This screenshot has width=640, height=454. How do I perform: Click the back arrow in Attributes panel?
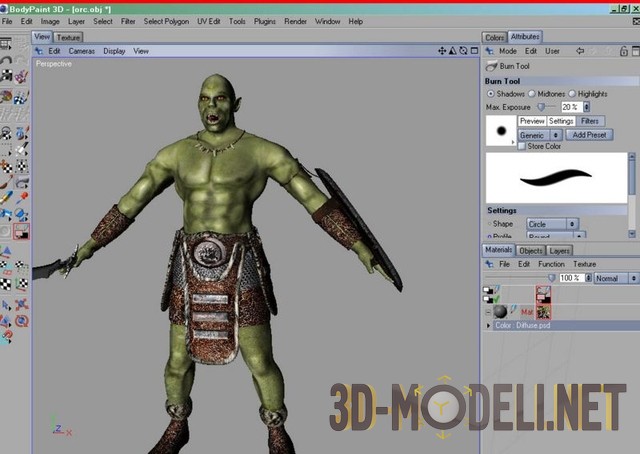(x=581, y=50)
